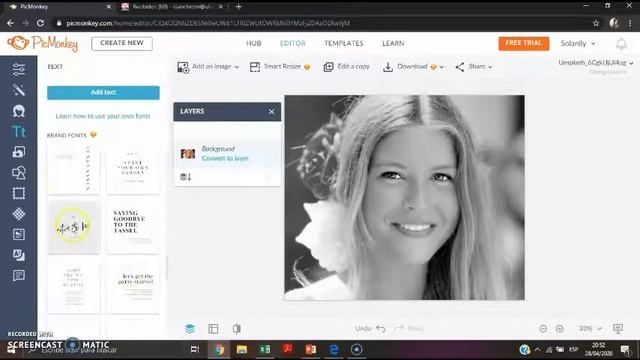Click the flatten layers icon in Layers panel
This screenshot has height=360, width=640.
(185, 177)
